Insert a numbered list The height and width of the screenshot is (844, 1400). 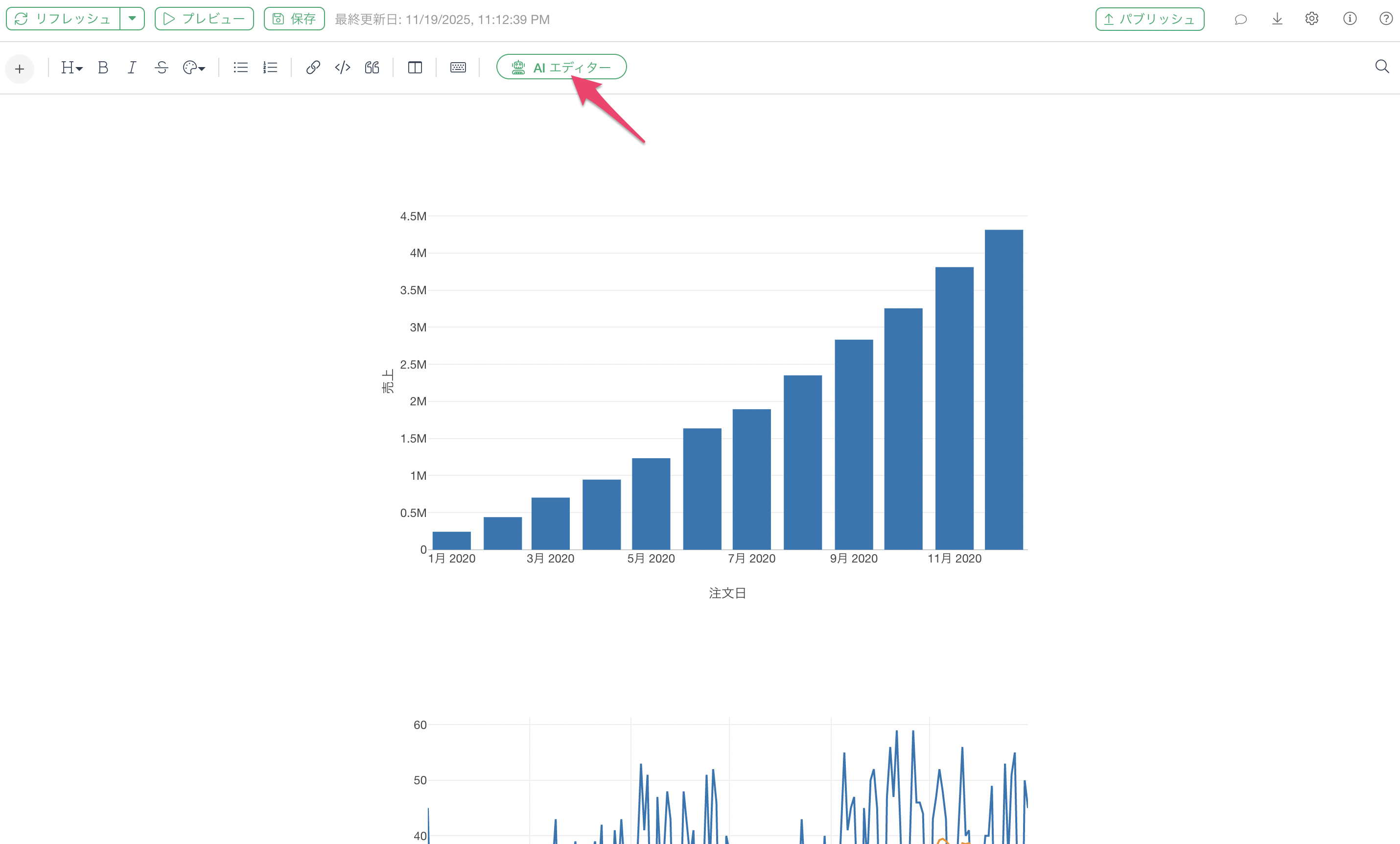[x=270, y=68]
